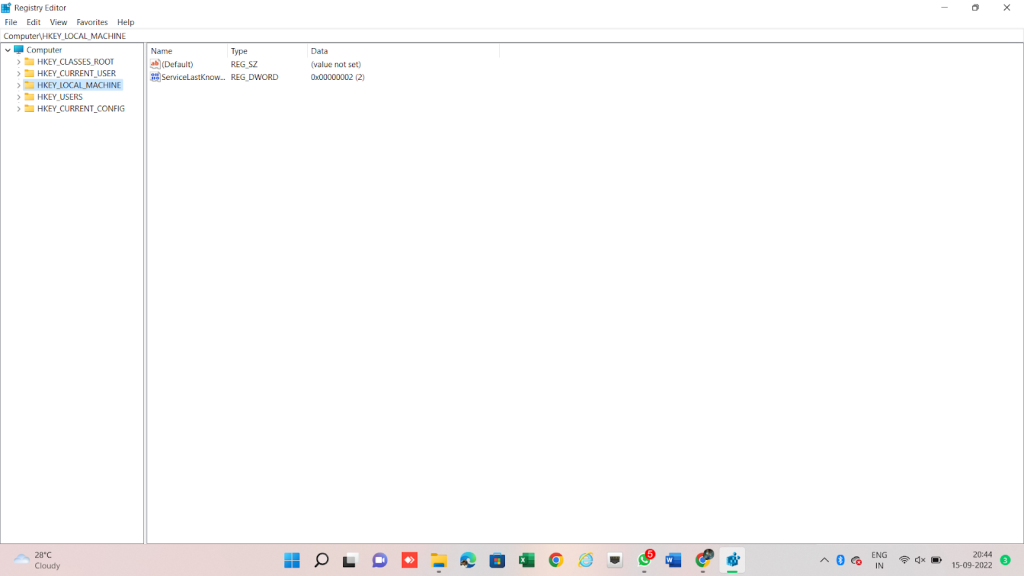Screen dimensions: 1024x576
Task: Click the HKEY_USERS folder icon
Action: click(x=29, y=97)
